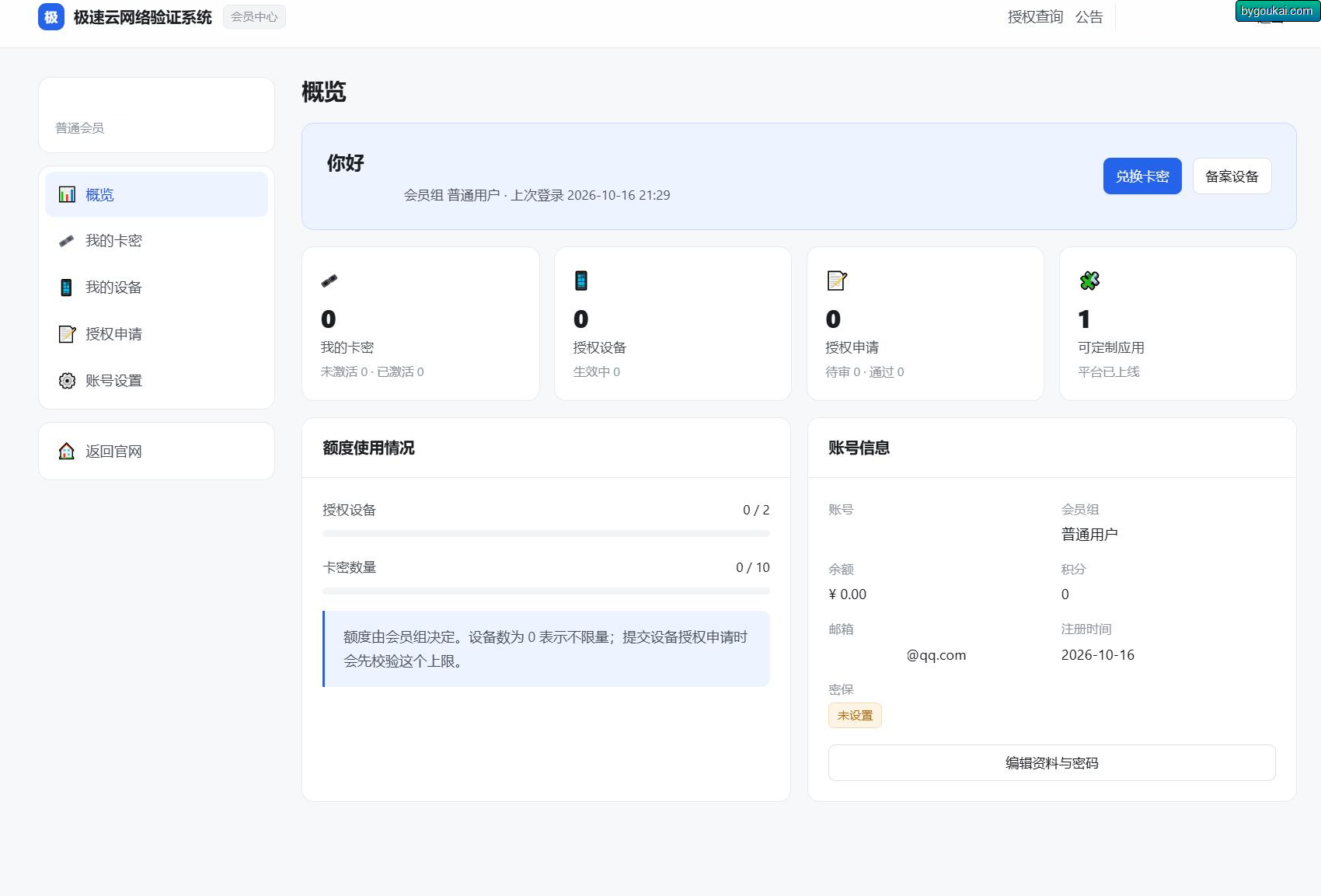Click the 备案设备 button

[1232, 176]
